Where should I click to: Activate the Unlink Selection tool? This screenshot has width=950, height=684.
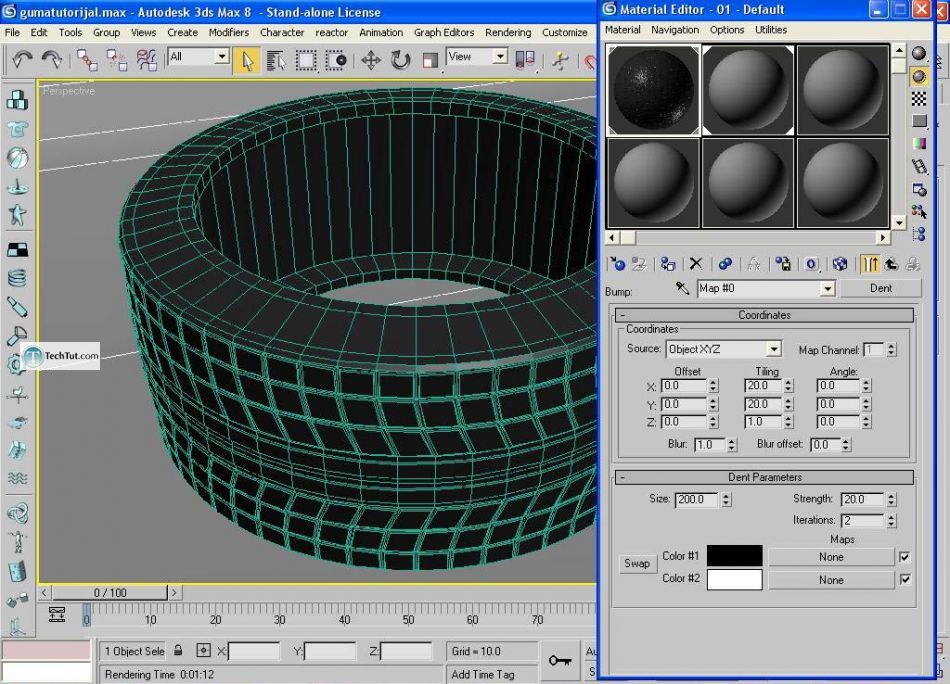click(116, 60)
